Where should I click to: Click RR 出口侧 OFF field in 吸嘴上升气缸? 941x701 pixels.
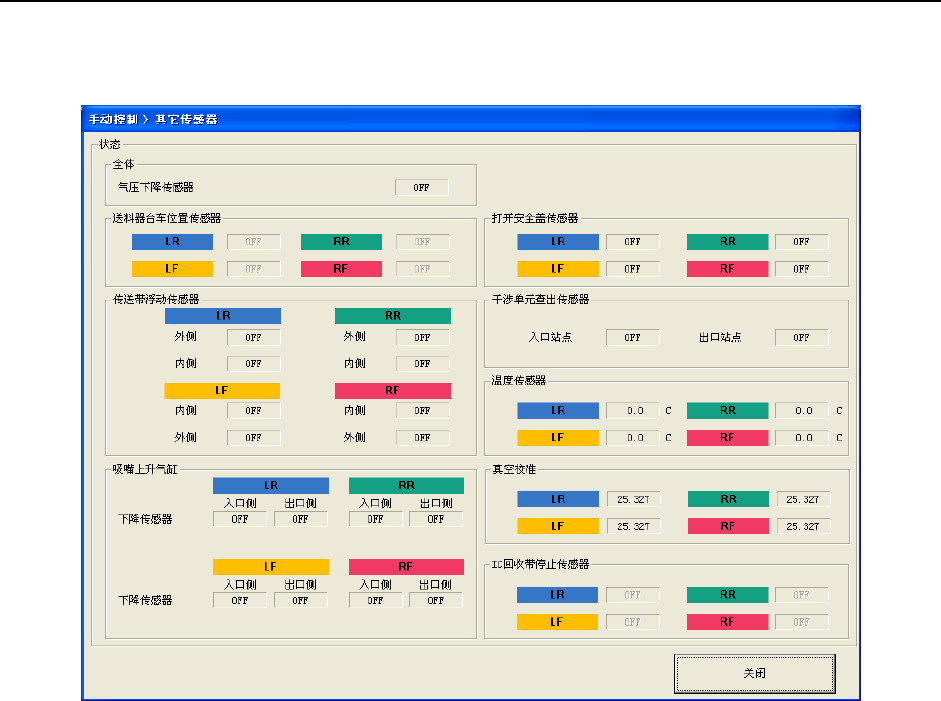(436, 519)
